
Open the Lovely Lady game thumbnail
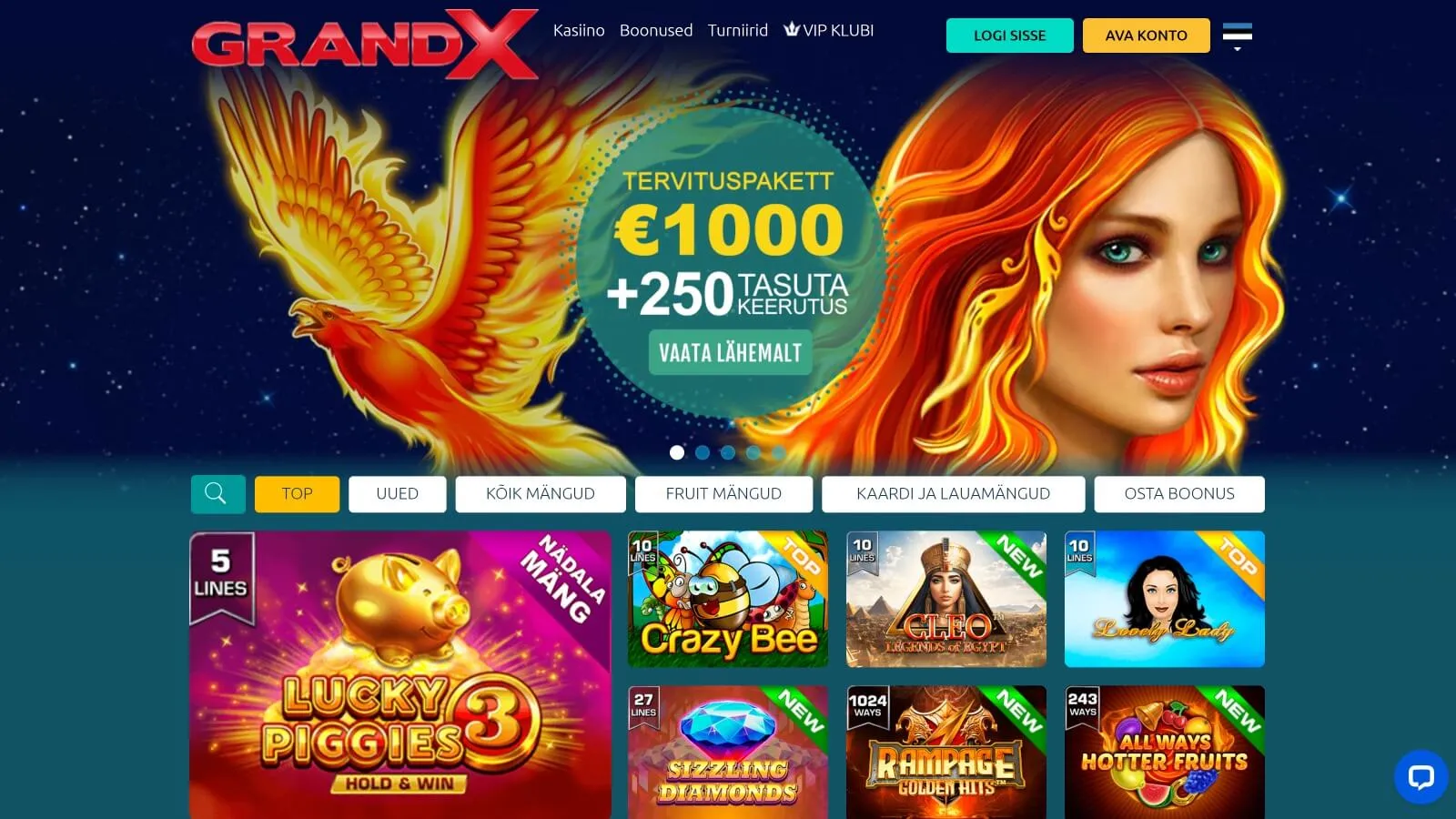coord(1165,599)
